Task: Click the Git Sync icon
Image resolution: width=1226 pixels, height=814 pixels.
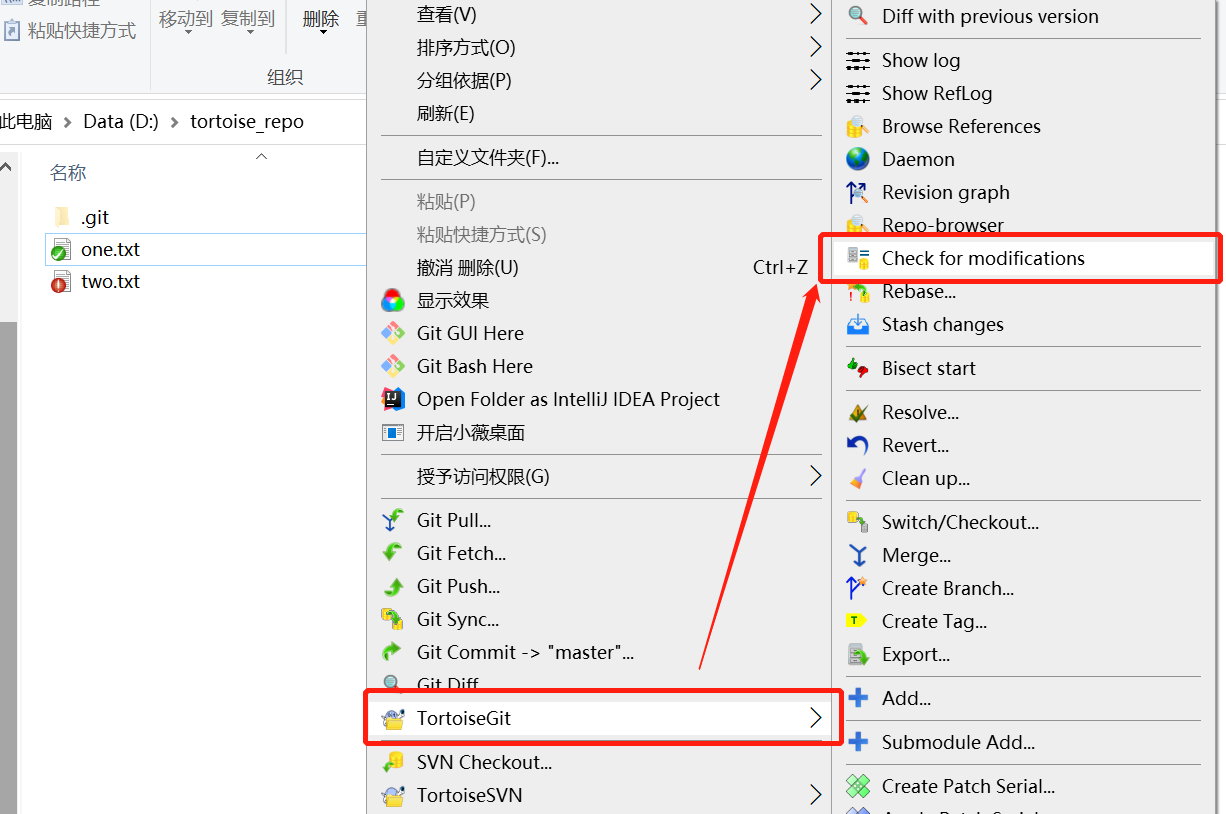Action: (x=393, y=620)
